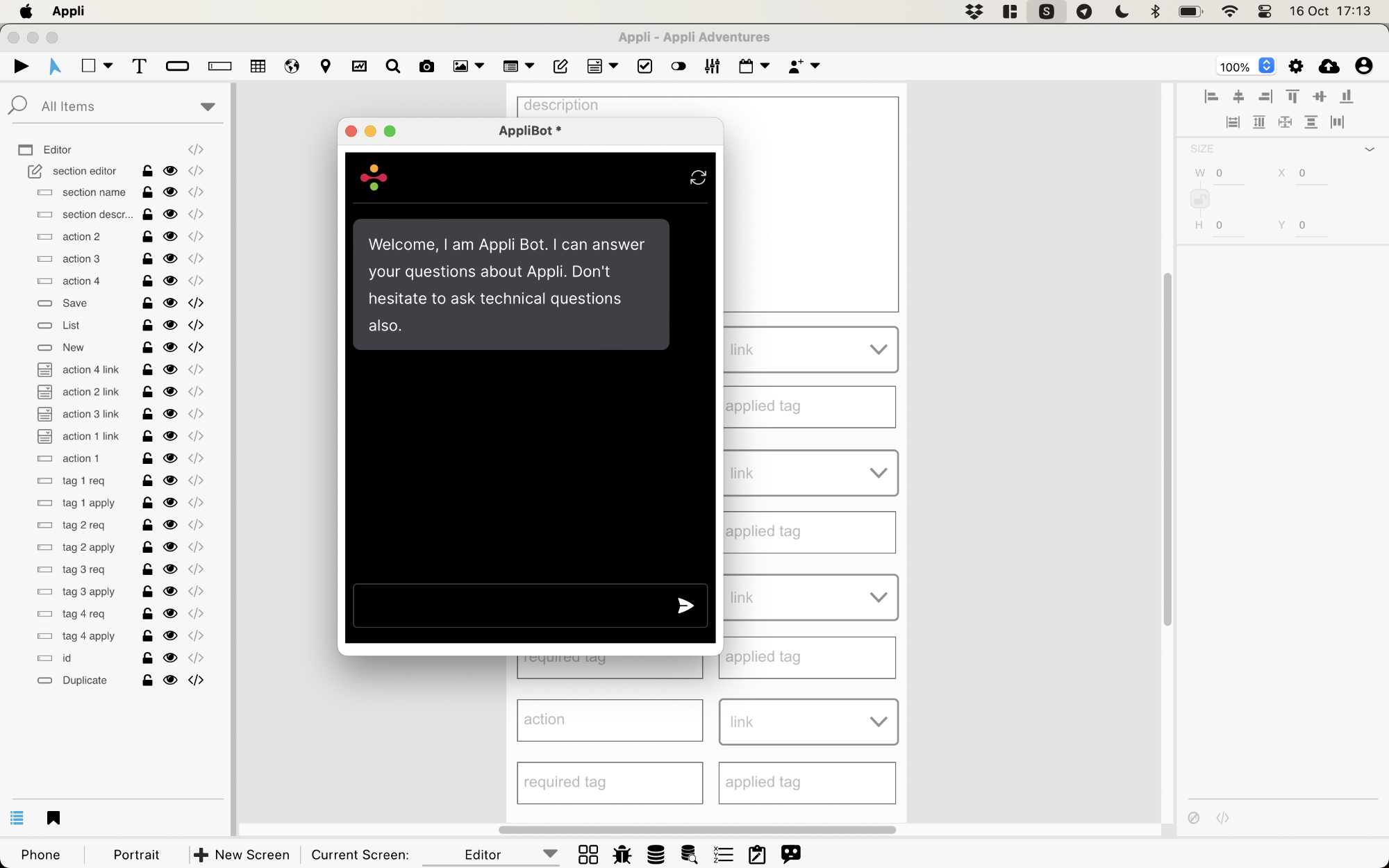
Task: Show the bookmark panel
Action: pos(53,818)
